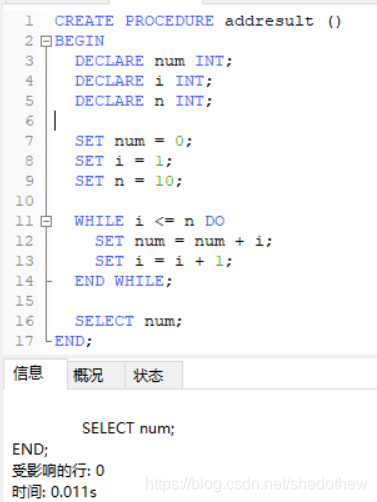The width and height of the screenshot is (377, 502).
Task: Click the procedure name addresult
Action: [269, 21]
